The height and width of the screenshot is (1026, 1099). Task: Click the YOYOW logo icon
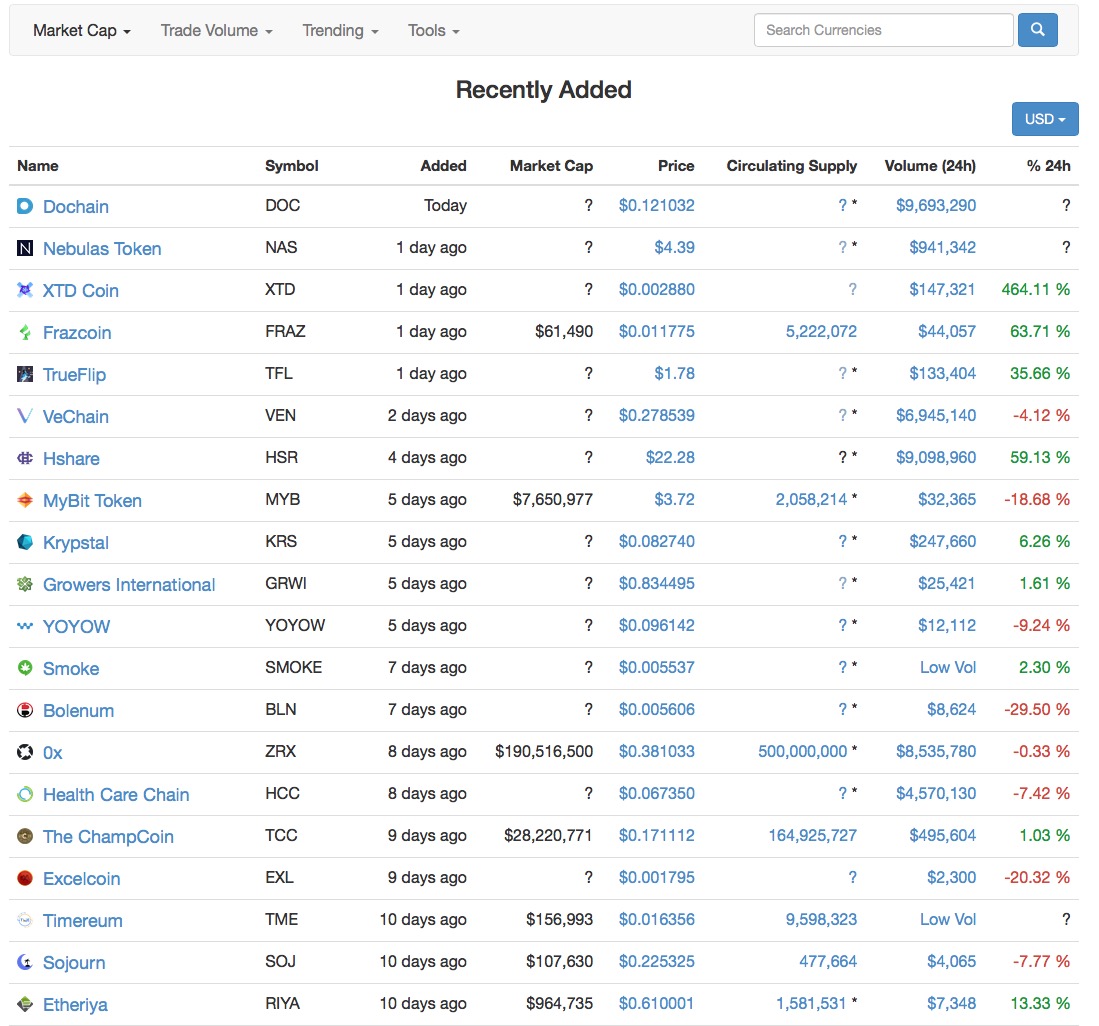[25, 626]
